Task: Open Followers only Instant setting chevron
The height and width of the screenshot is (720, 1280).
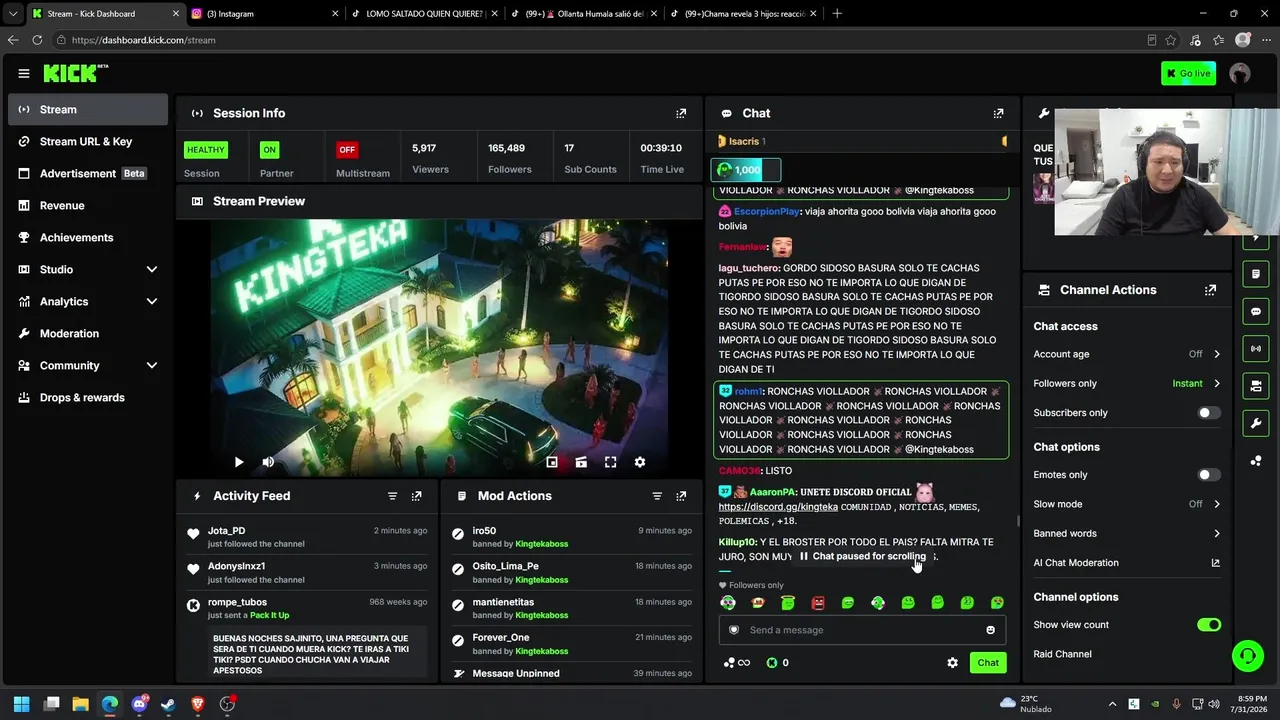Action: tap(1217, 383)
